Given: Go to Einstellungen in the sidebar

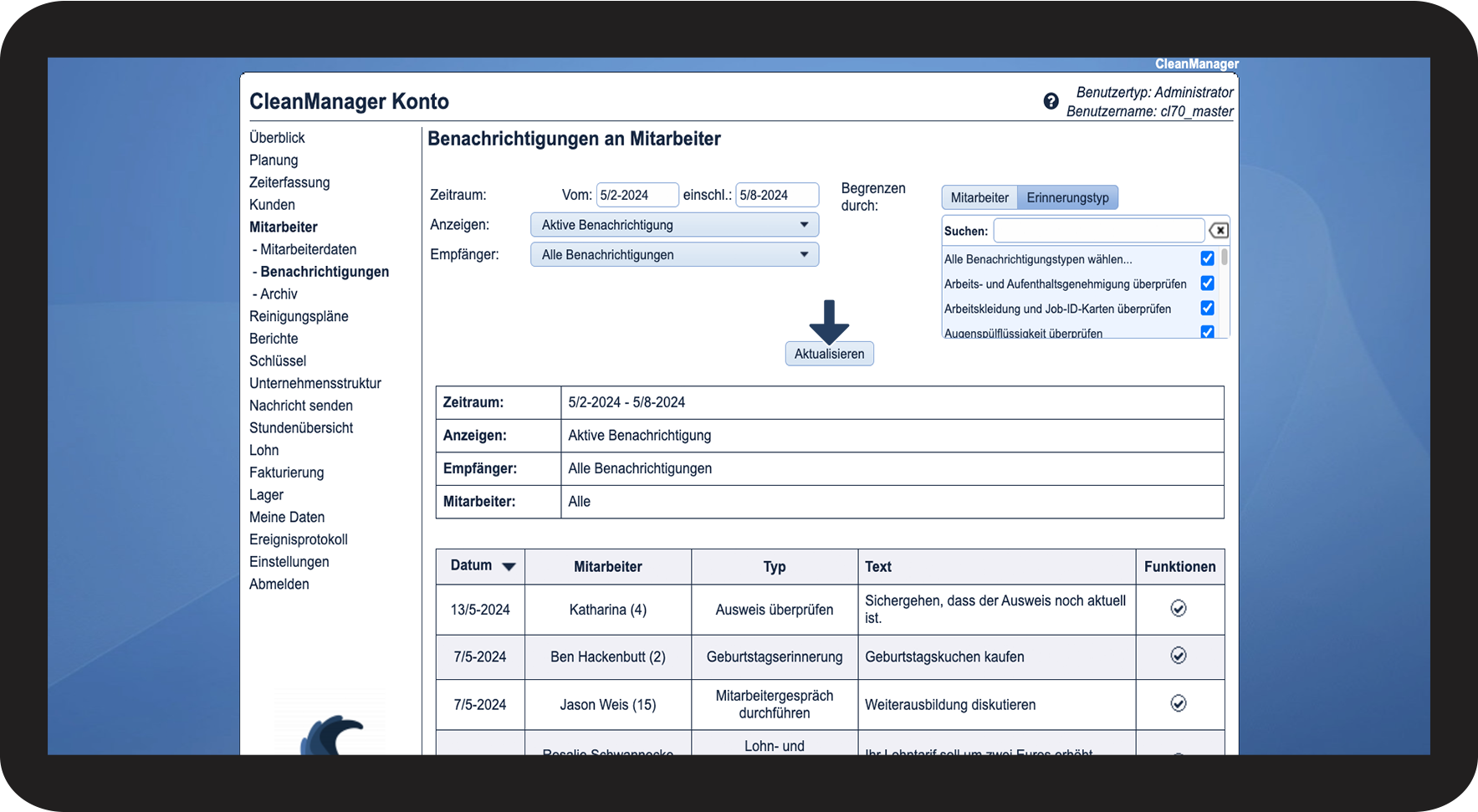Looking at the screenshot, I should point(289,562).
